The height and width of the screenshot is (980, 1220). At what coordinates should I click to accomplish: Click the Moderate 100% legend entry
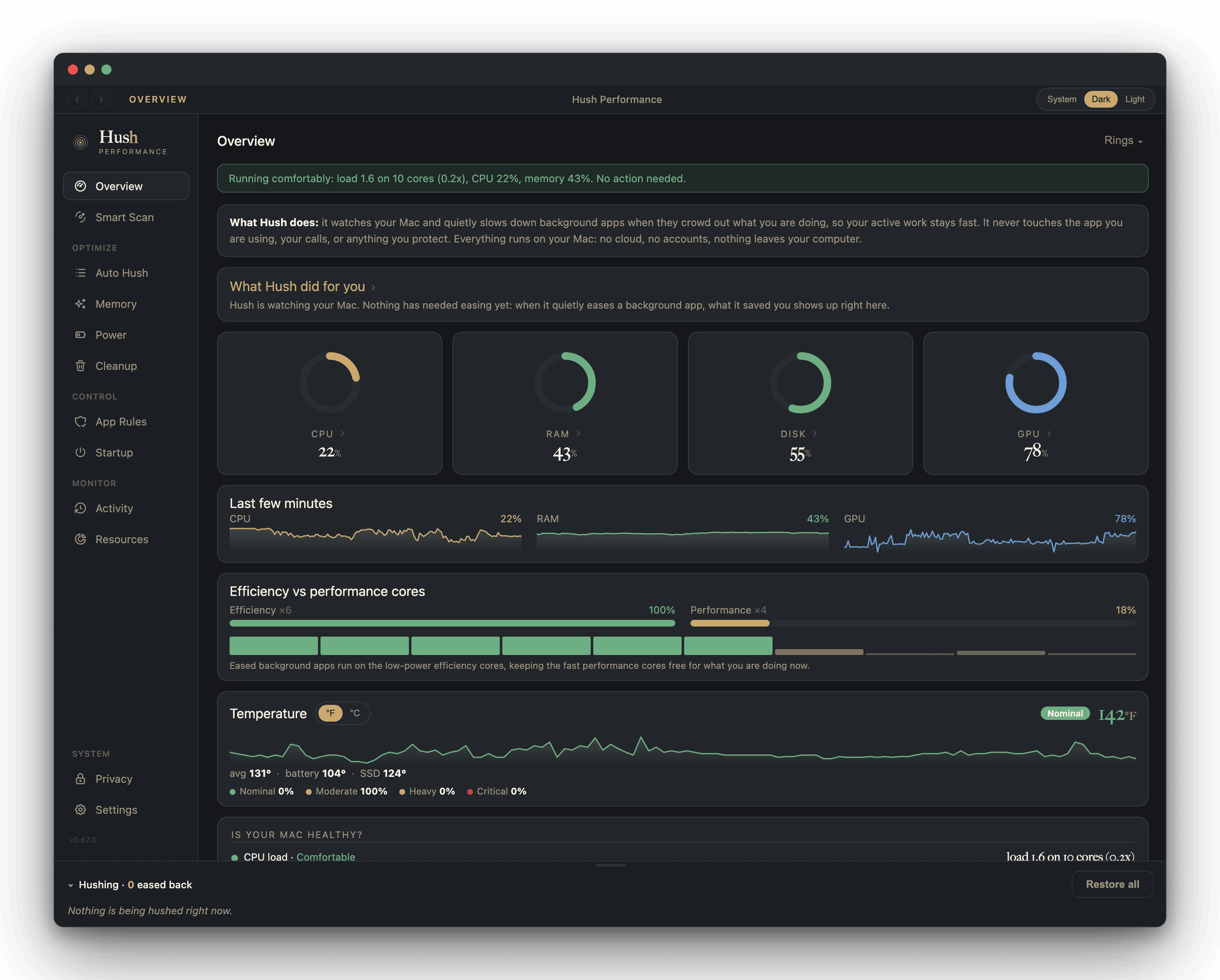(346, 791)
